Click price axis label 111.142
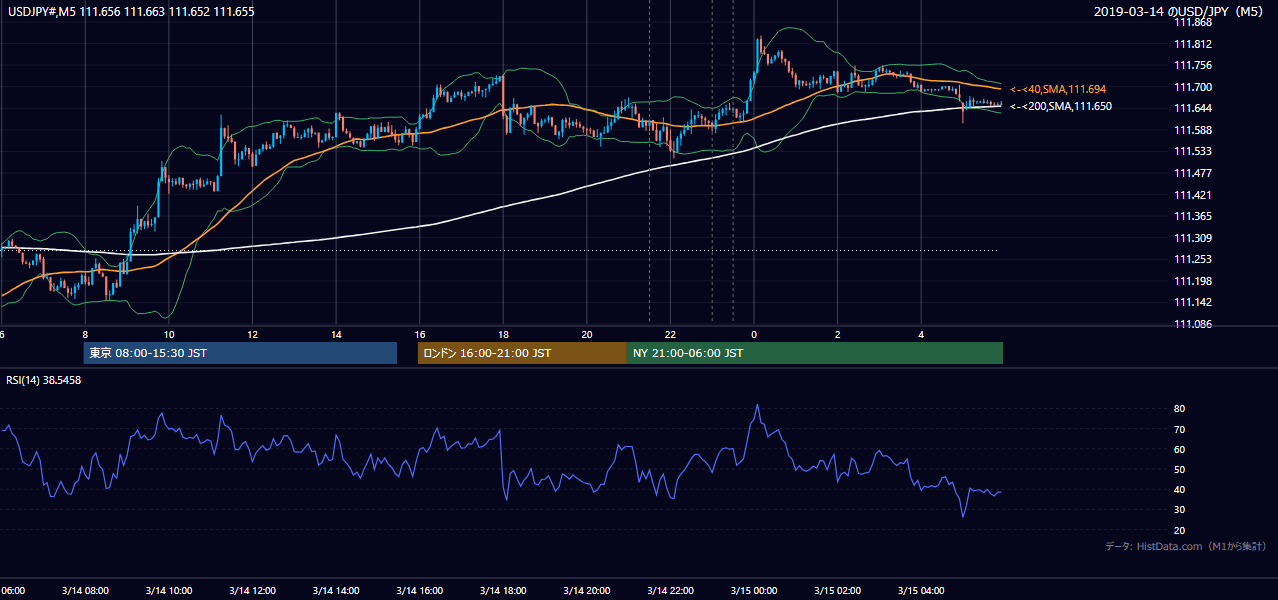1278x600 pixels. (1193, 302)
